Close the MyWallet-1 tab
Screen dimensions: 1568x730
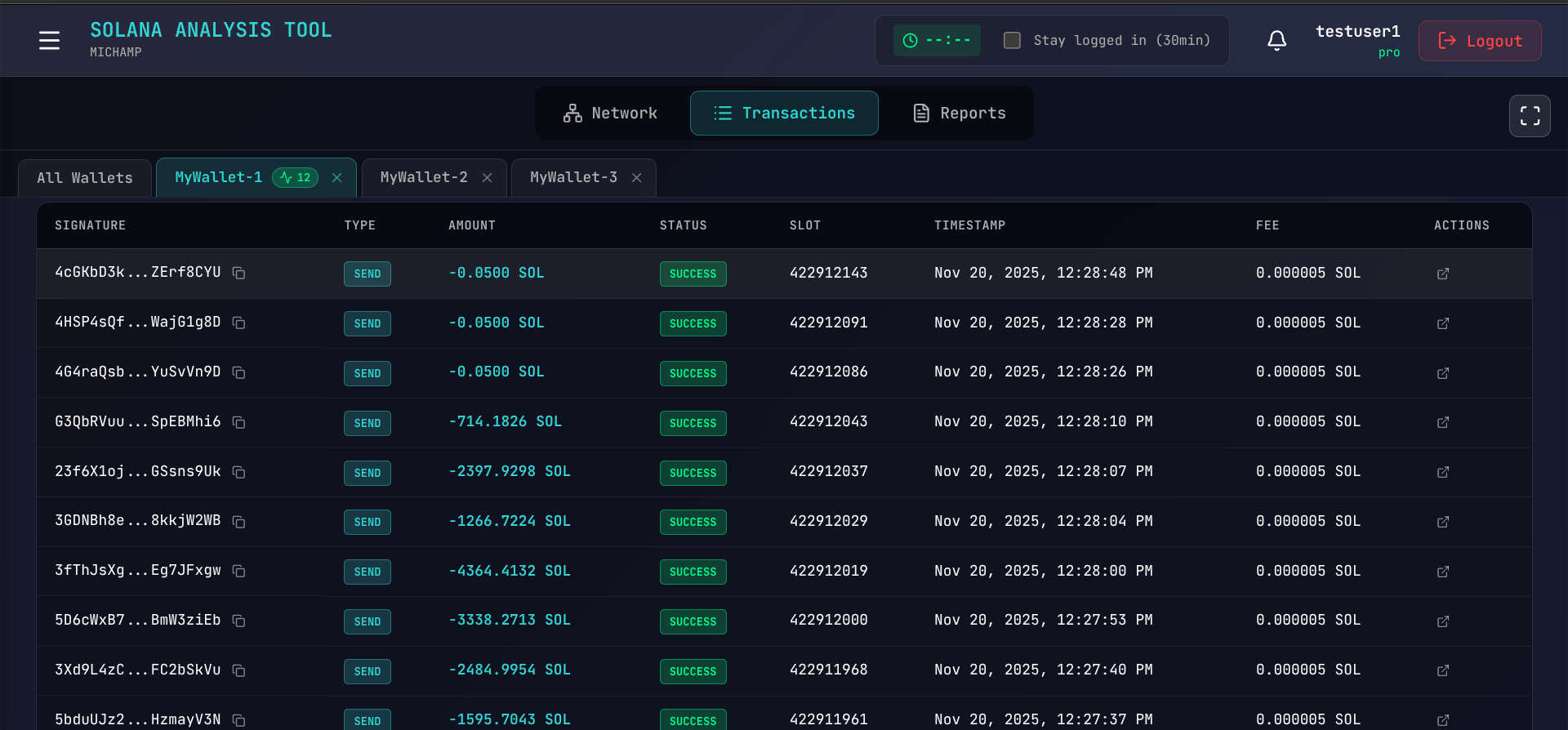pos(336,177)
